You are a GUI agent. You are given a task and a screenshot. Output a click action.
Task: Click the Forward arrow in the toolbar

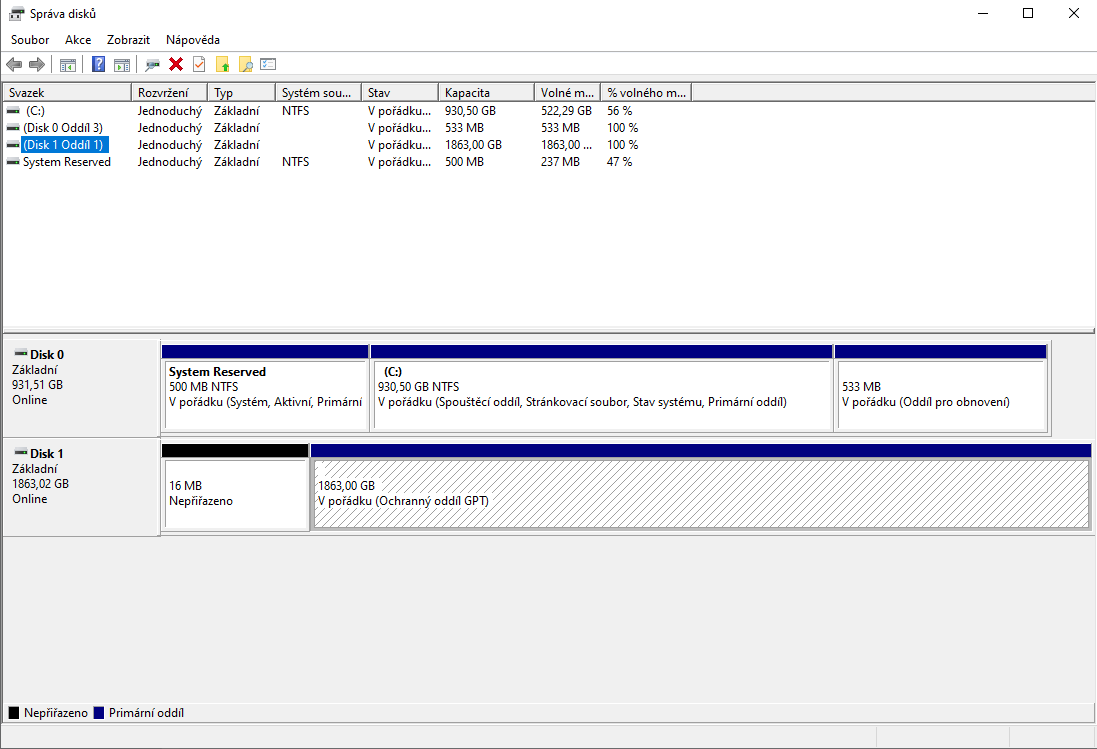click(x=37, y=65)
